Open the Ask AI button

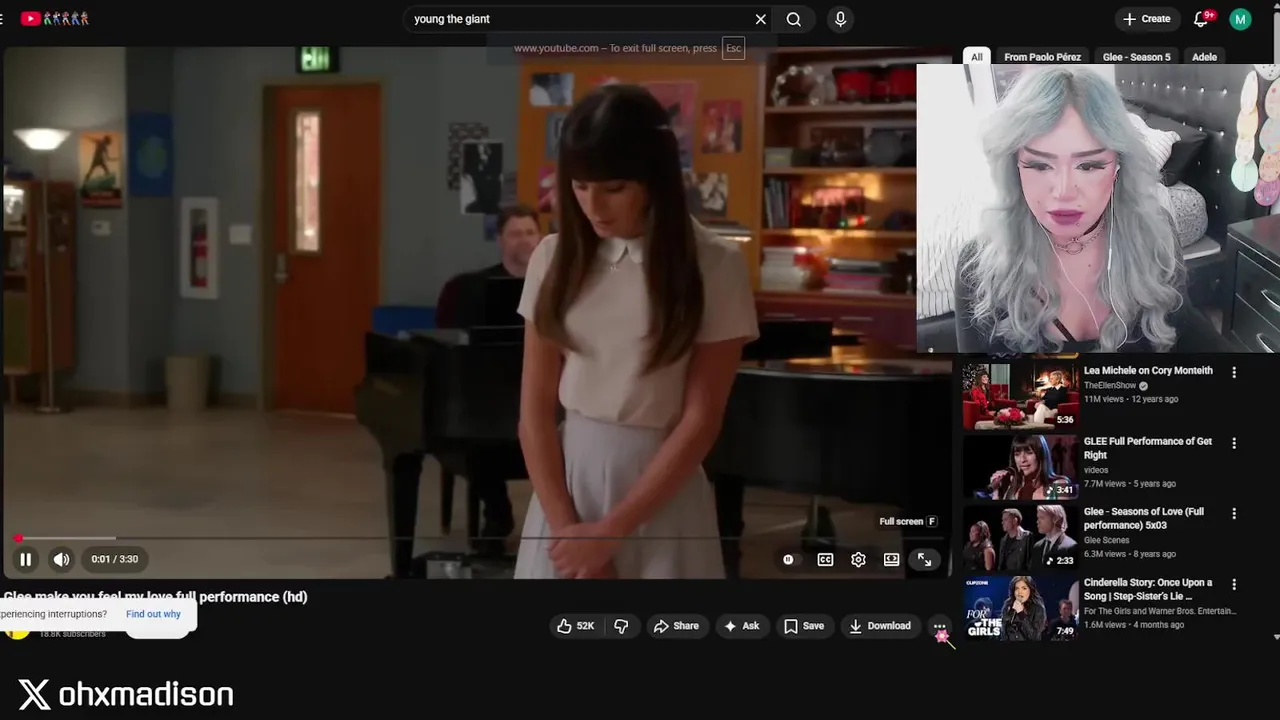(x=742, y=626)
